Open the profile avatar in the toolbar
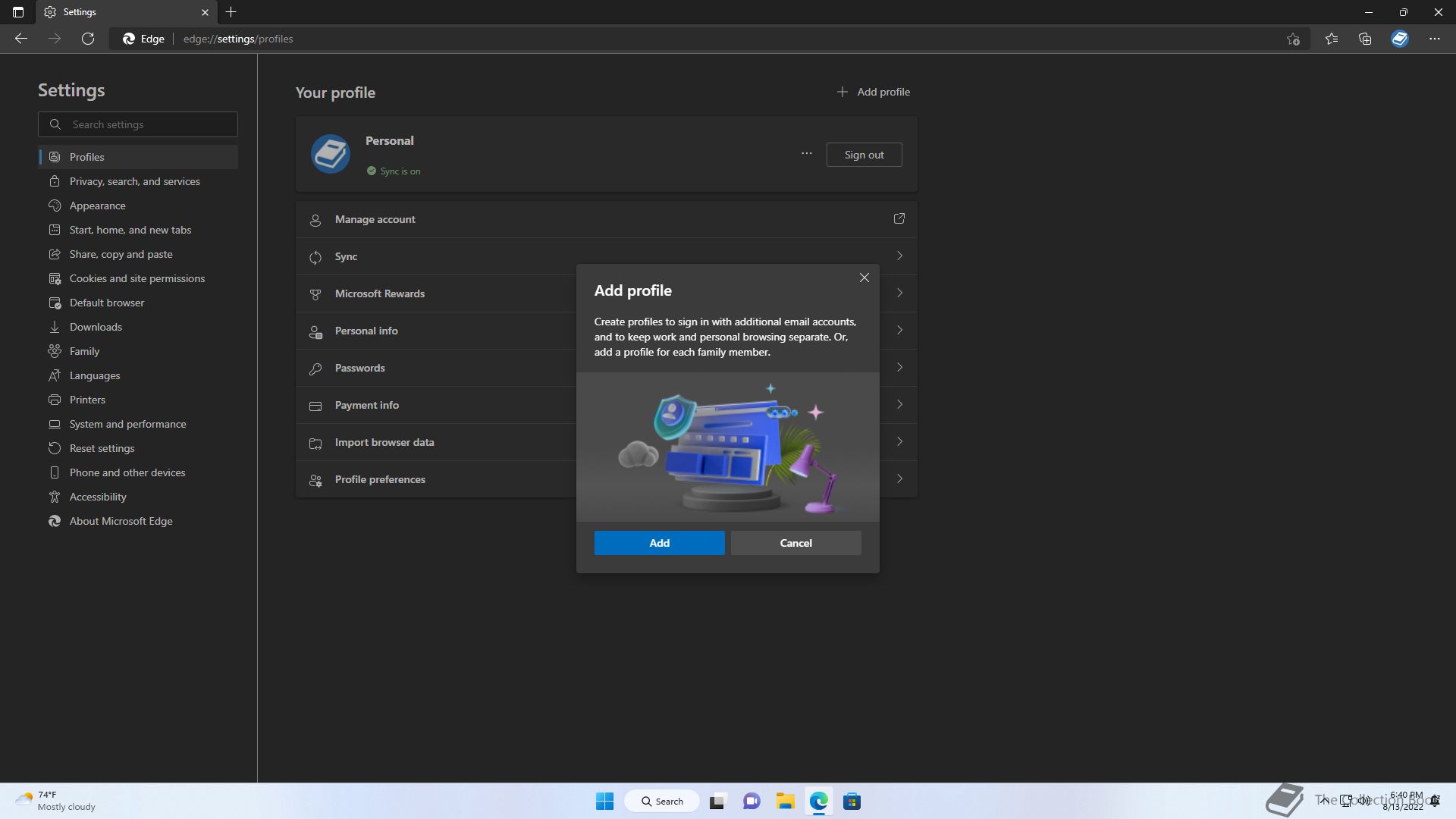This screenshot has height=819, width=1456. 1400,39
